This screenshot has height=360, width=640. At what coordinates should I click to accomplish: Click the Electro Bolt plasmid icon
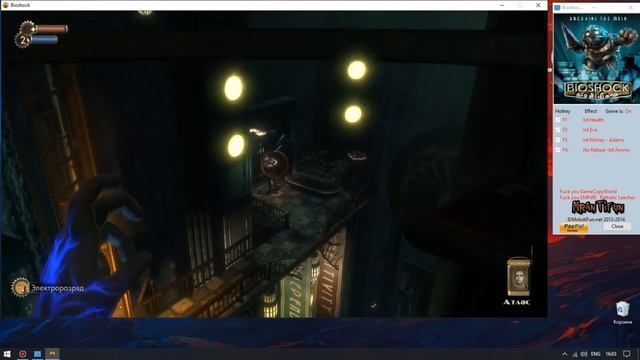click(x=20, y=287)
